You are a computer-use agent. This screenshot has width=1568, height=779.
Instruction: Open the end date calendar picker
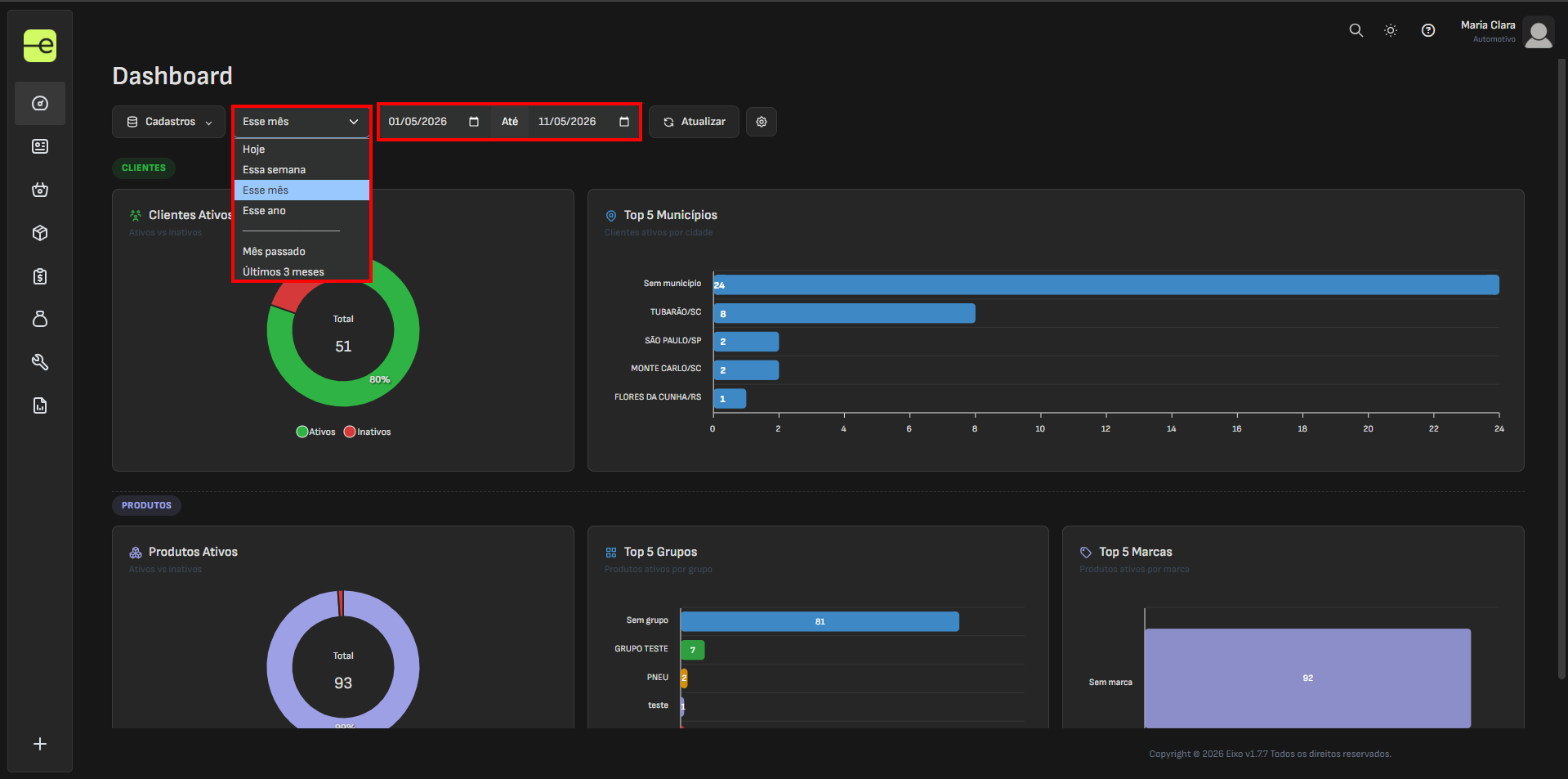[624, 122]
